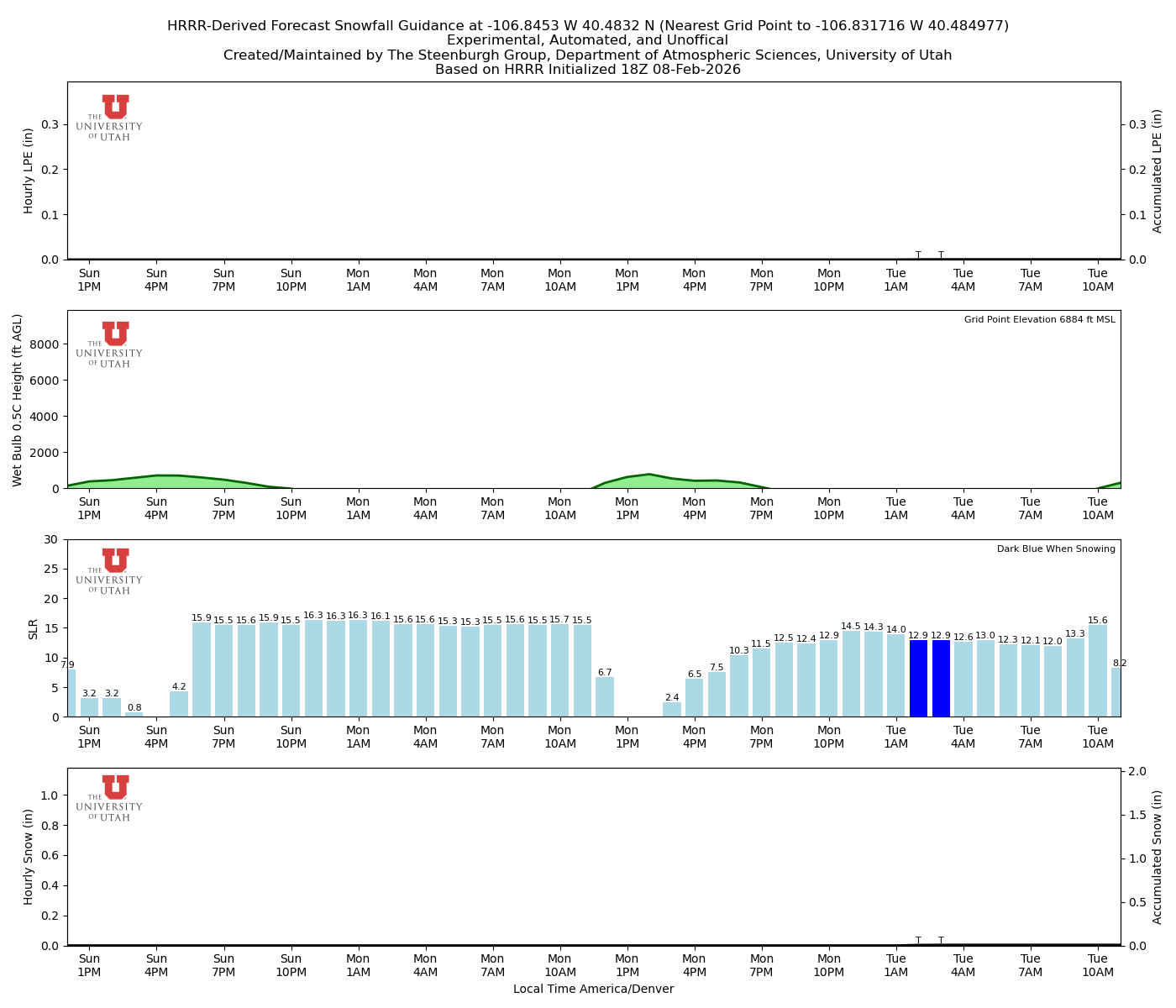
Task: Click the HRRR Initialized 18Z title line
Action: click(x=588, y=70)
